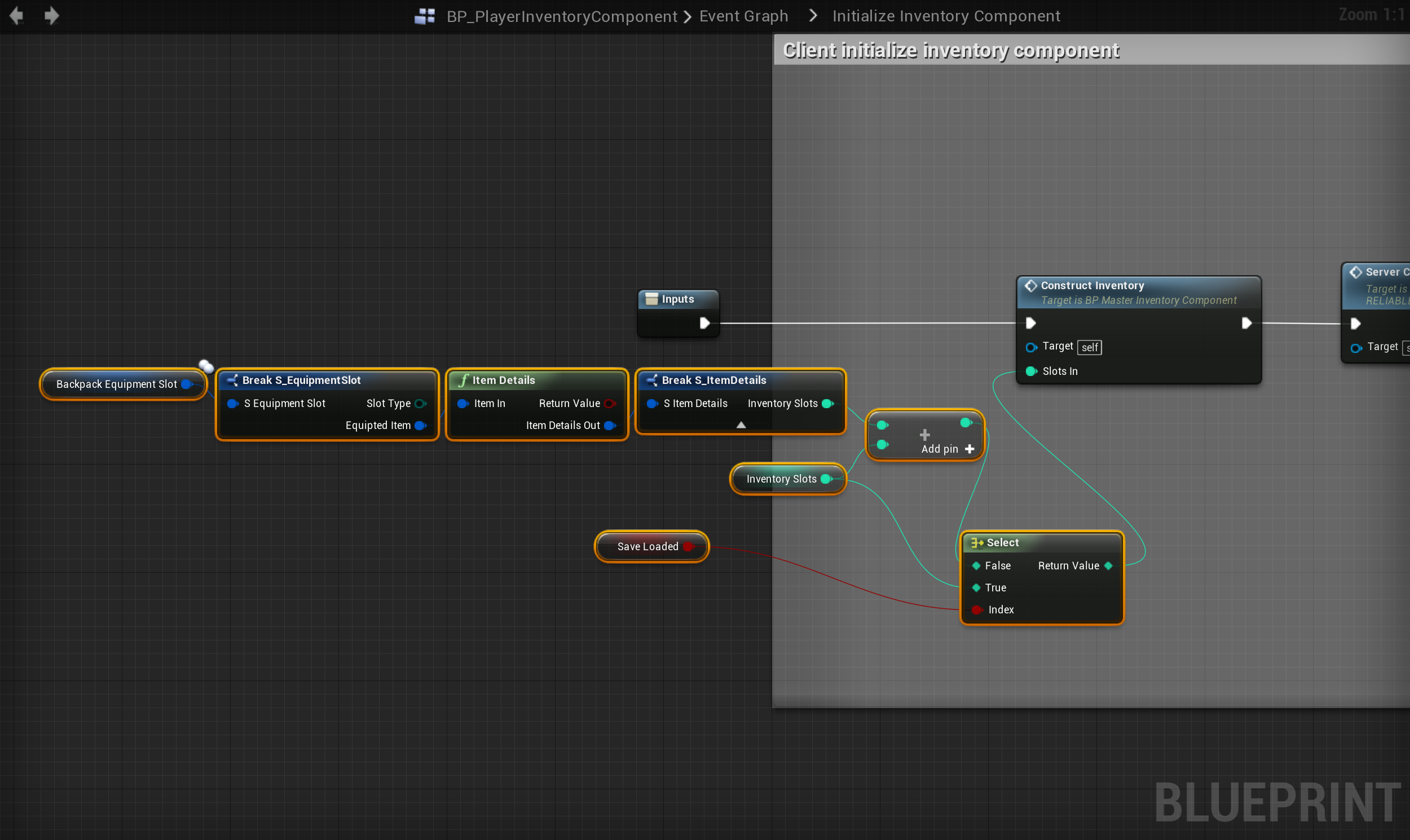Select the Client initialize inventory component comment
This screenshot has width=1410, height=840.
coord(951,50)
